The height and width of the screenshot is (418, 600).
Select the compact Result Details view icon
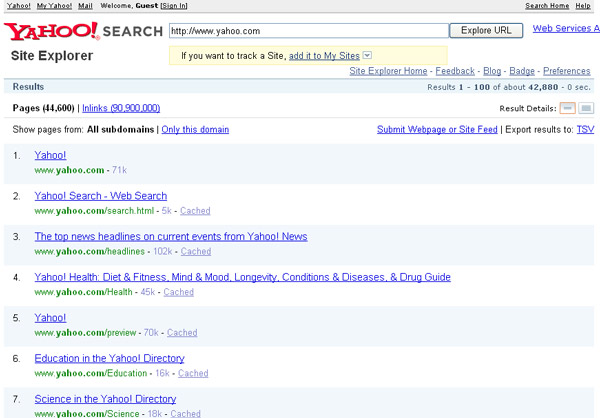[567, 108]
